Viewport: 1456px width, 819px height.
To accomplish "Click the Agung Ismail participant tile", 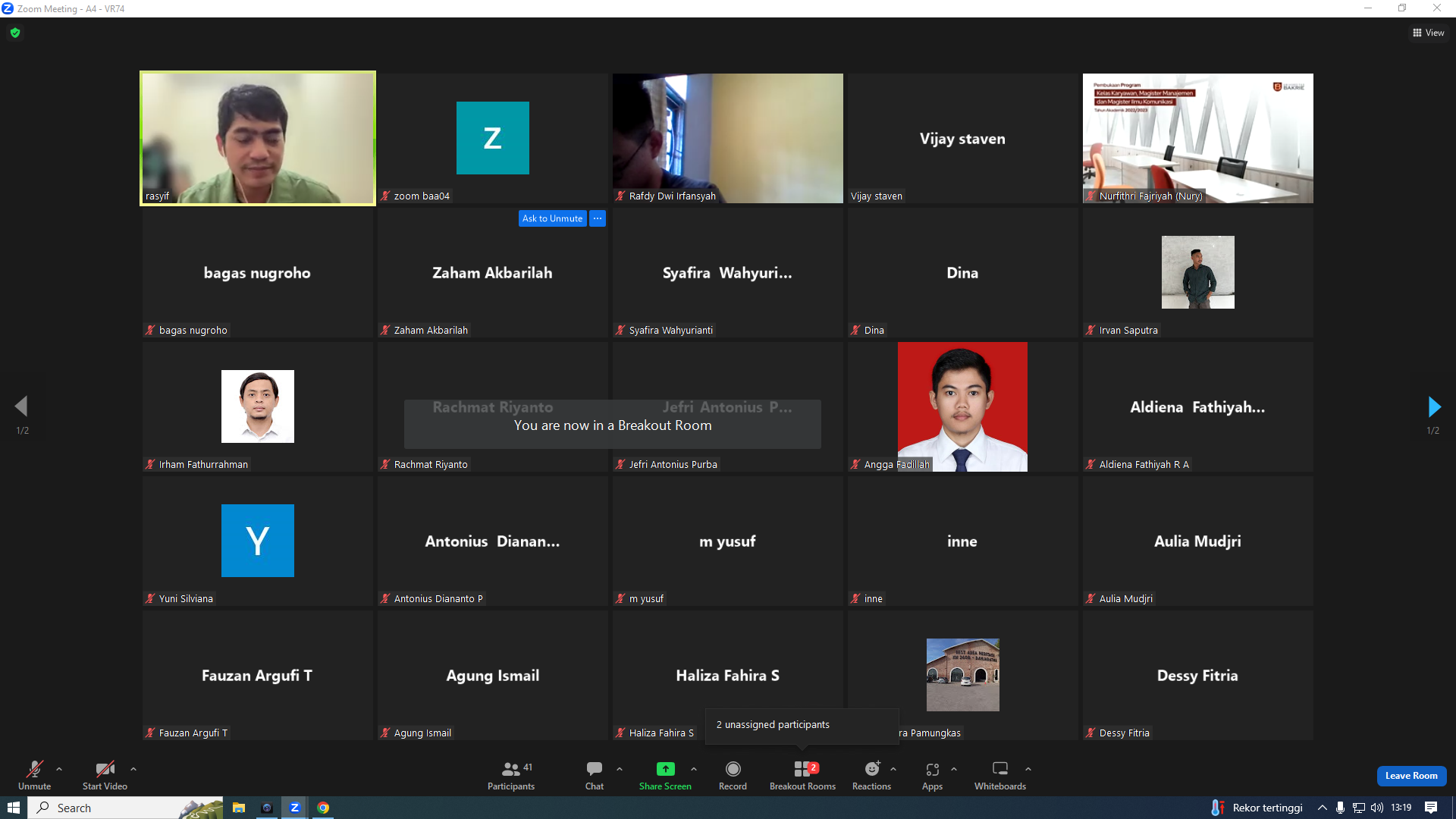I will [x=493, y=675].
